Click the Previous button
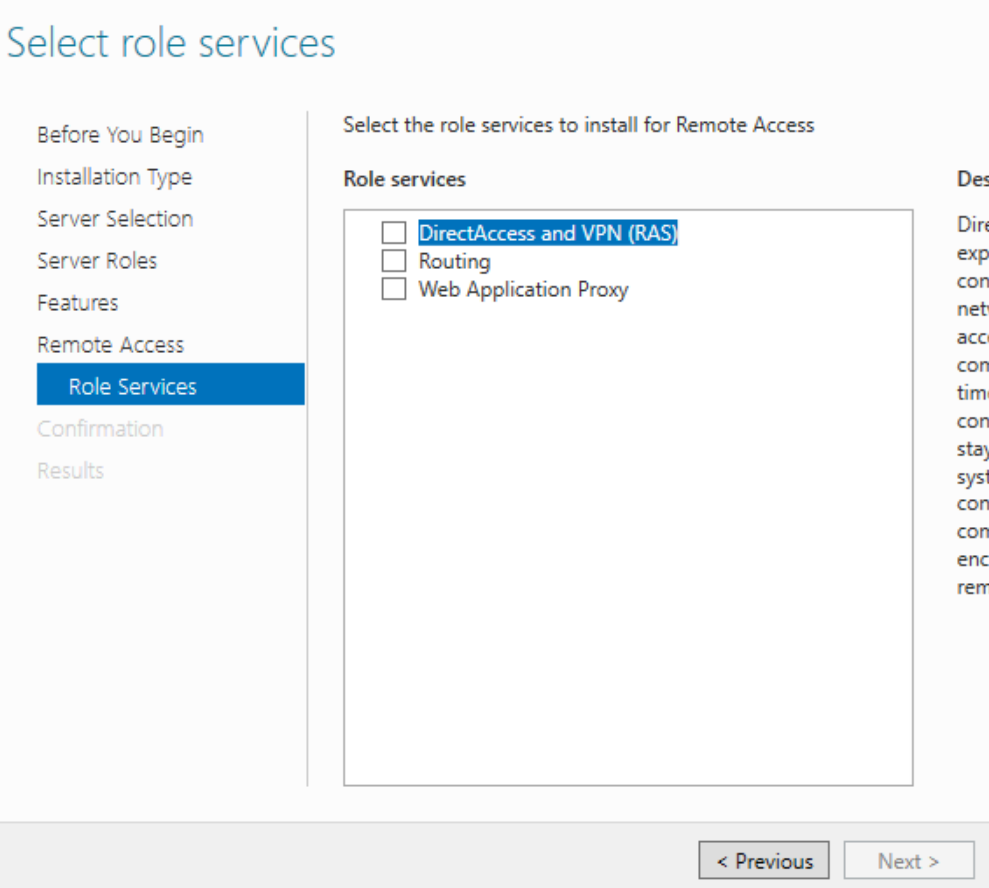Viewport: 989px width, 888px height. 764,861
